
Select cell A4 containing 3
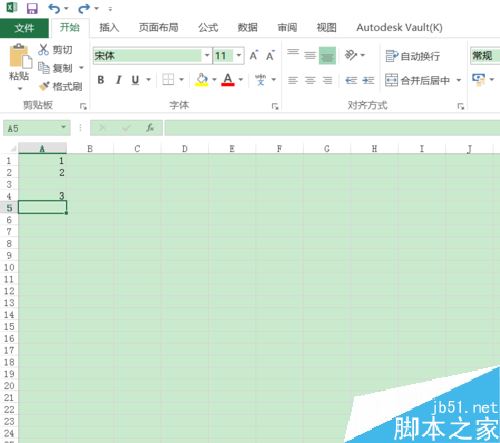[42, 196]
